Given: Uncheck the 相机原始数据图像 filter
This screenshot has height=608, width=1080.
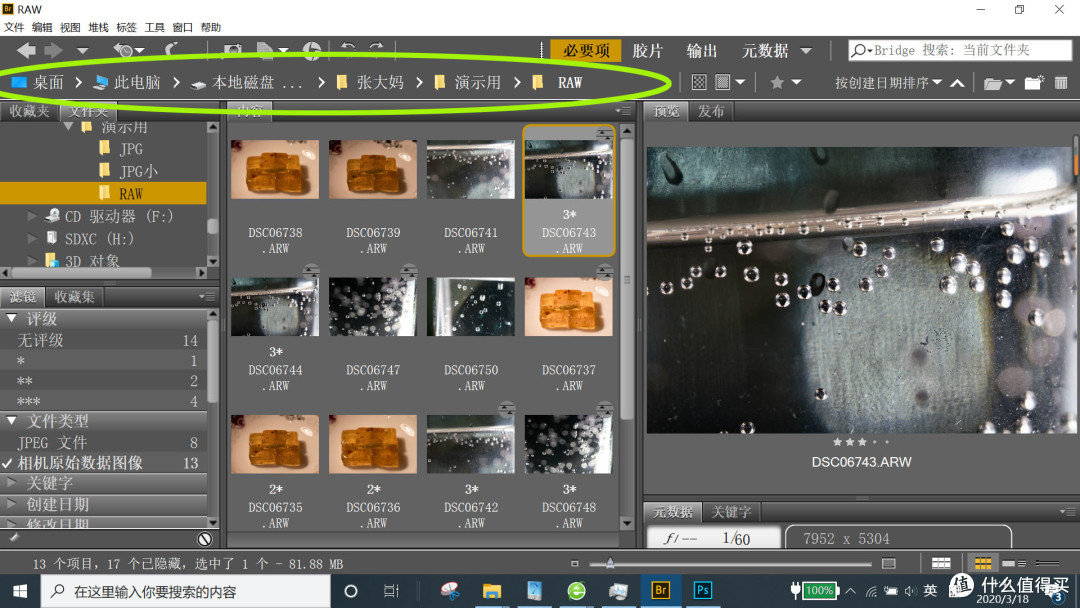Looking at the screenshot, I should (103, 463).
